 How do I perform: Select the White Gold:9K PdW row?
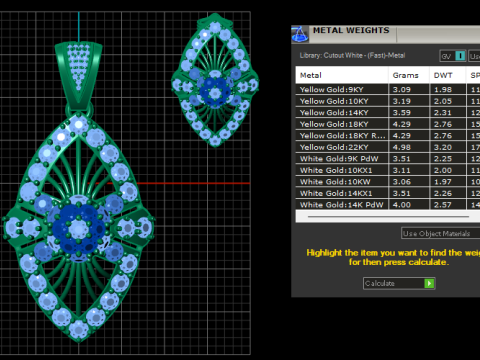pyautogui.click(x=388, y=159)
